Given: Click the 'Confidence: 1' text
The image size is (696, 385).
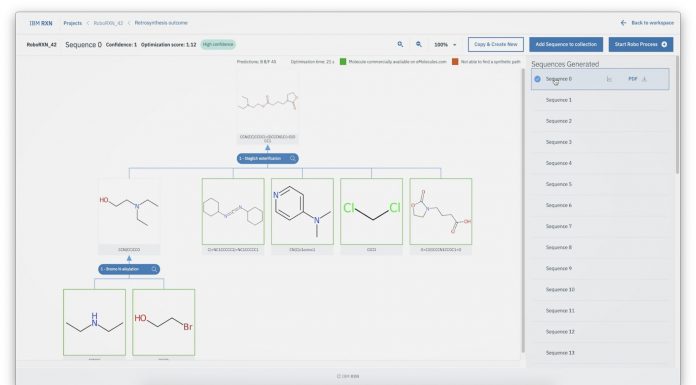Looking at the screenshot, I should (x=121, y=44).
